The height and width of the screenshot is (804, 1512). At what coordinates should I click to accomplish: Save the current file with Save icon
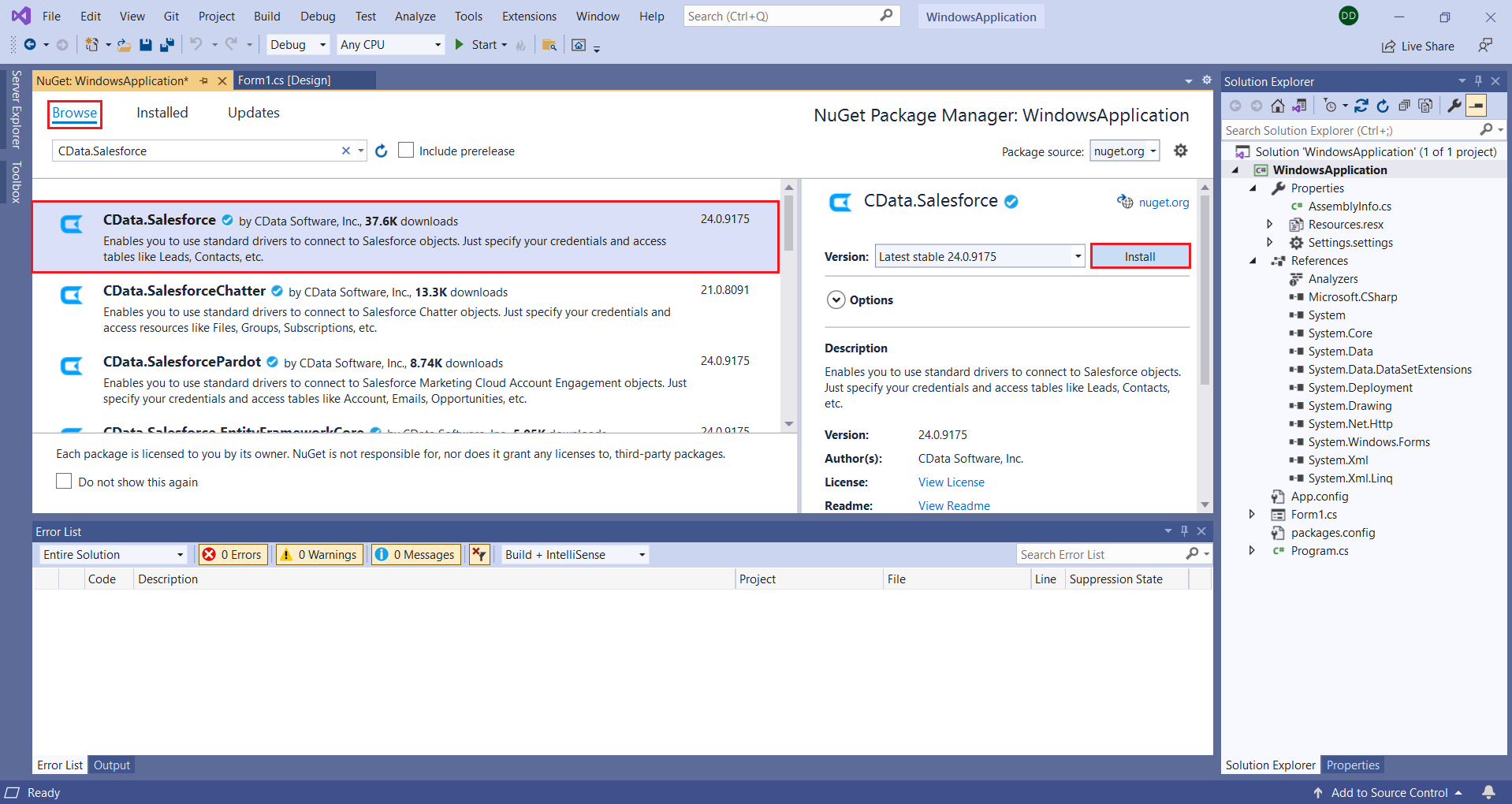(x=146, y=45)
